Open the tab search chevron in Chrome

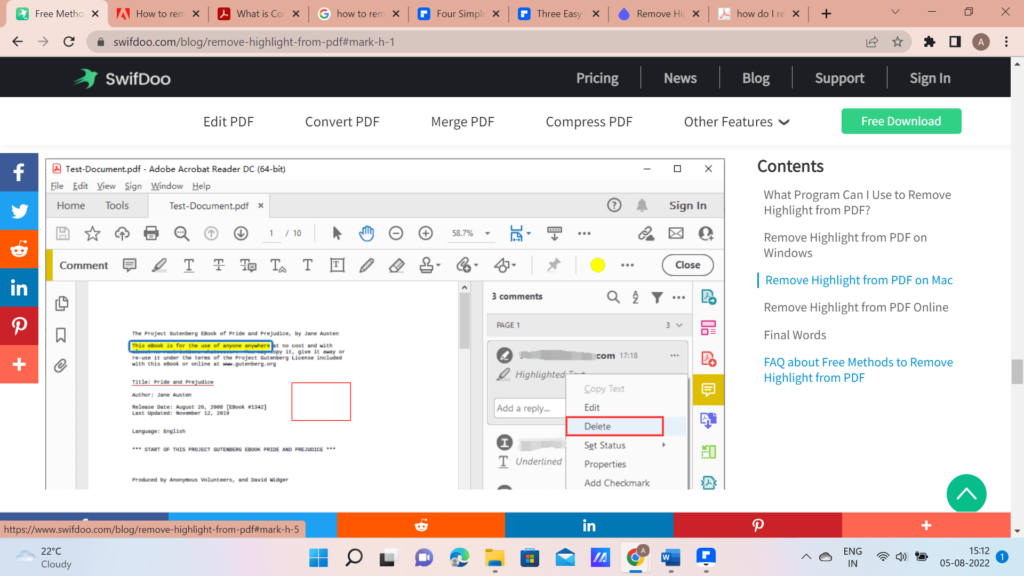(x=895, y=12)
